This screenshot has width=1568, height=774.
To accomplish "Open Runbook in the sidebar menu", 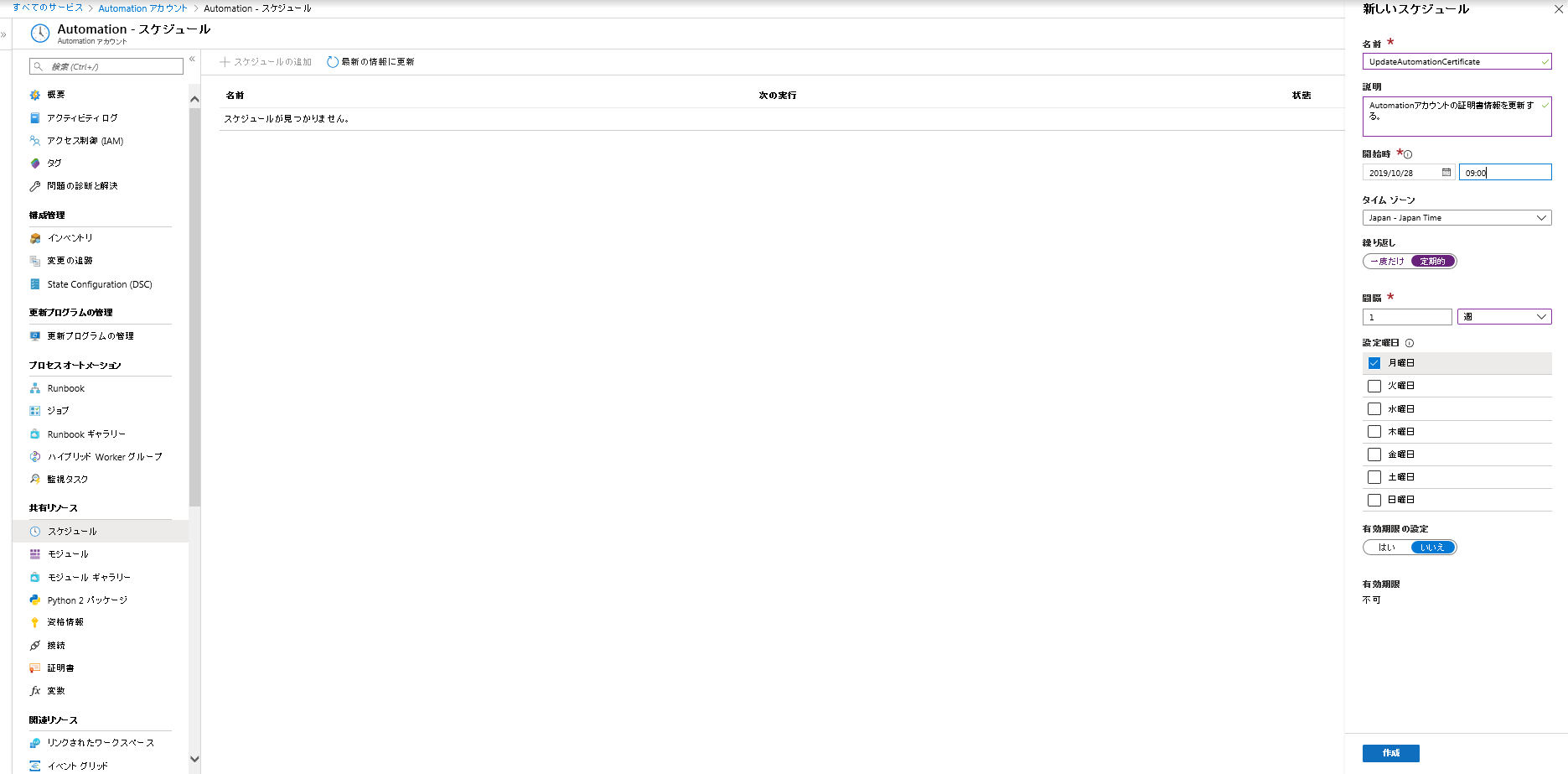I will coord(66,388).
